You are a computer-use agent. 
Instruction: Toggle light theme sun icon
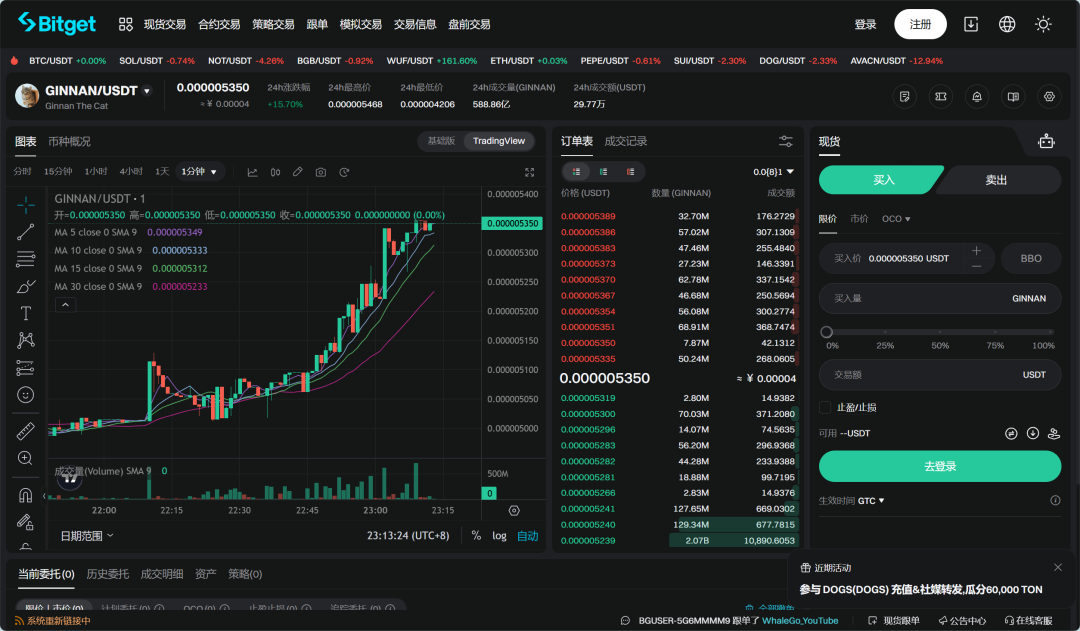(1043, 24)
